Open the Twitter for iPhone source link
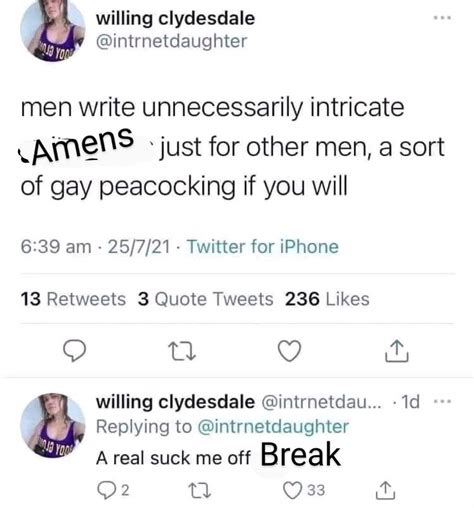Image resolution: width=474 pixels, height=508 pixels. [263, 247]
